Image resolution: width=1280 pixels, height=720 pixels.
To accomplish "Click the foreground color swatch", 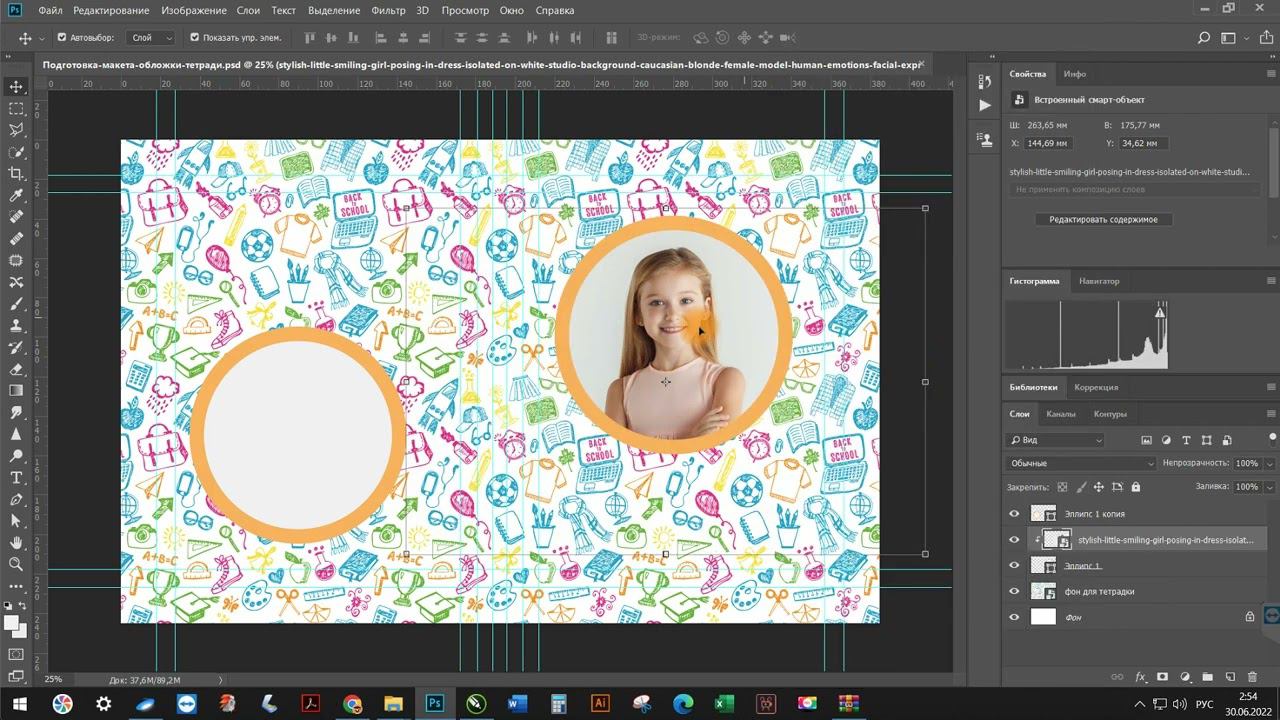I will (x=12, y=622).
